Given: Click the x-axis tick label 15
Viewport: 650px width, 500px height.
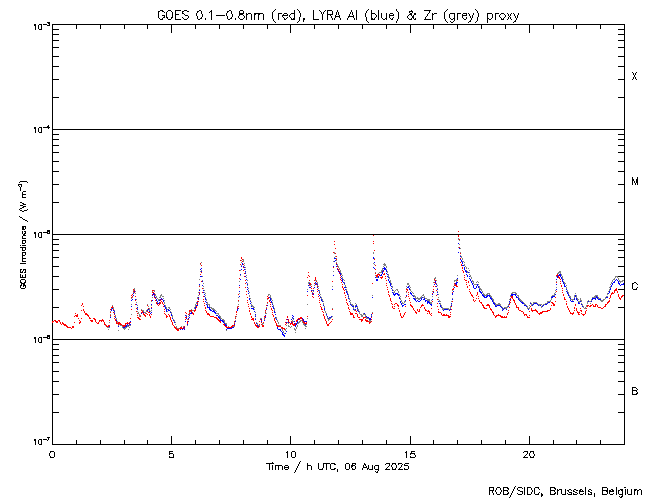Looking at the screenshot, I should (x=409, y=454).
